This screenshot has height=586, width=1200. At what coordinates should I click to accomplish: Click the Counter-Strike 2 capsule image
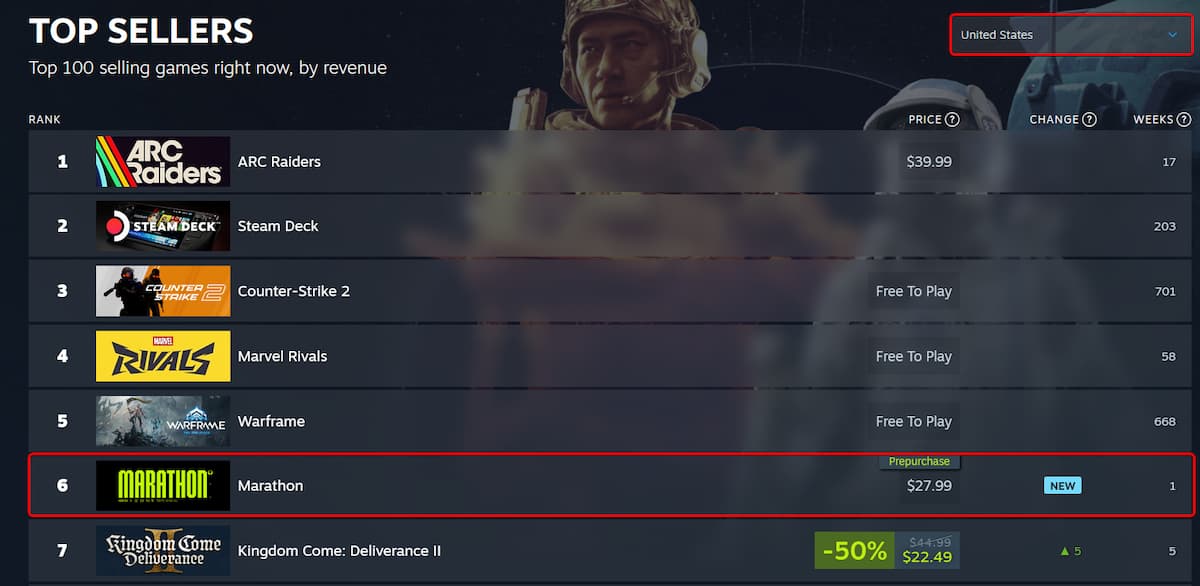(163, 291)
